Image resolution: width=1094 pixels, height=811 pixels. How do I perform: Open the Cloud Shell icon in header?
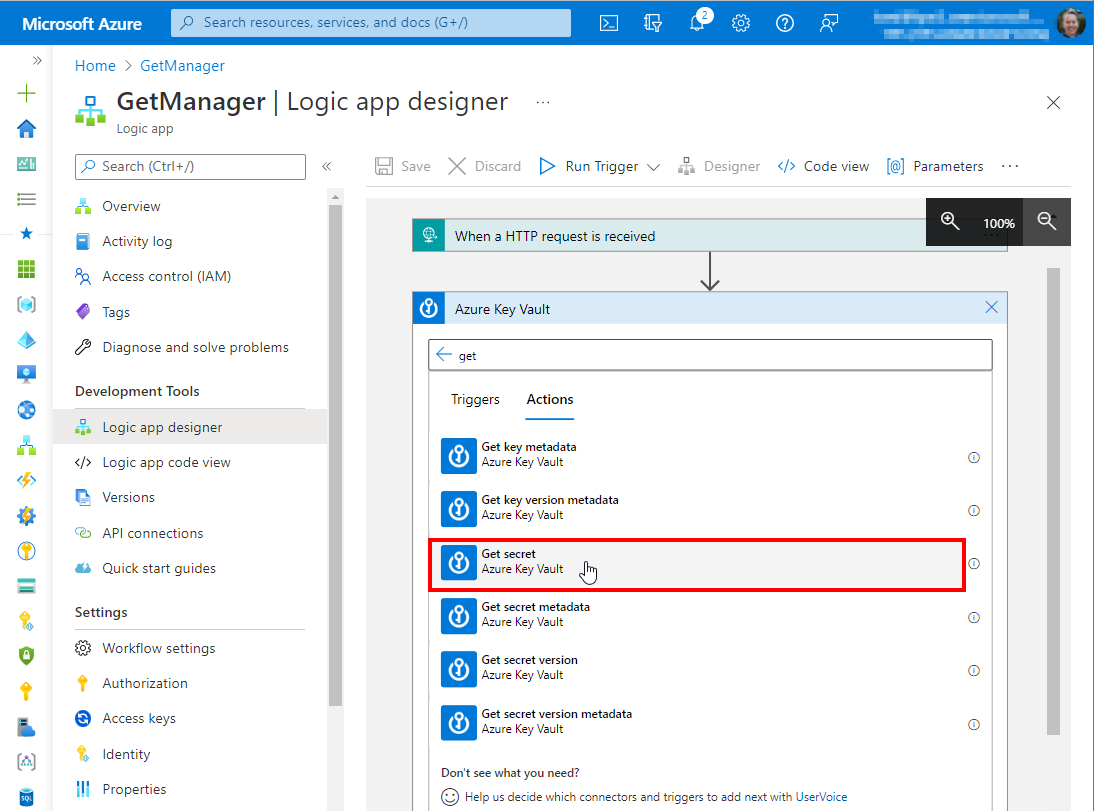608,23
